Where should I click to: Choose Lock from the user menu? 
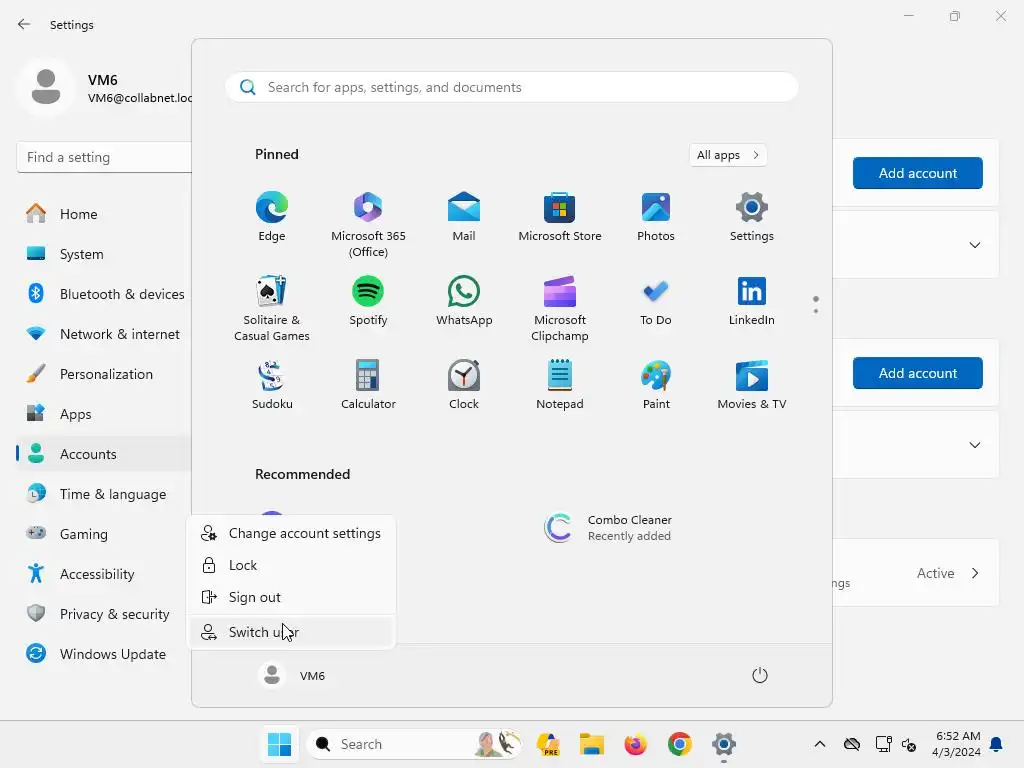291,565
